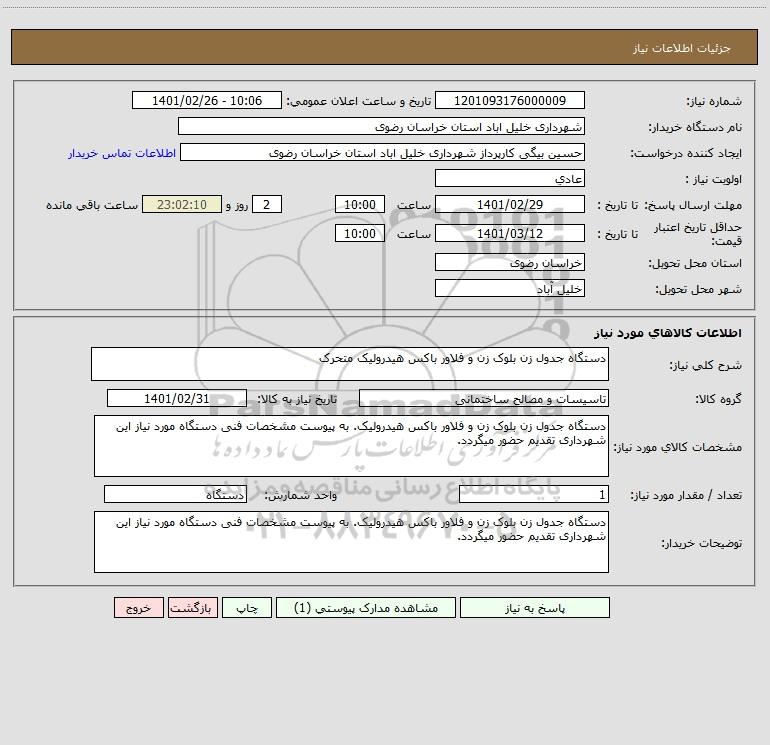
Task: Click the buyer name field شهرداری خلیل اباد
Action: (x=381, y=126)
